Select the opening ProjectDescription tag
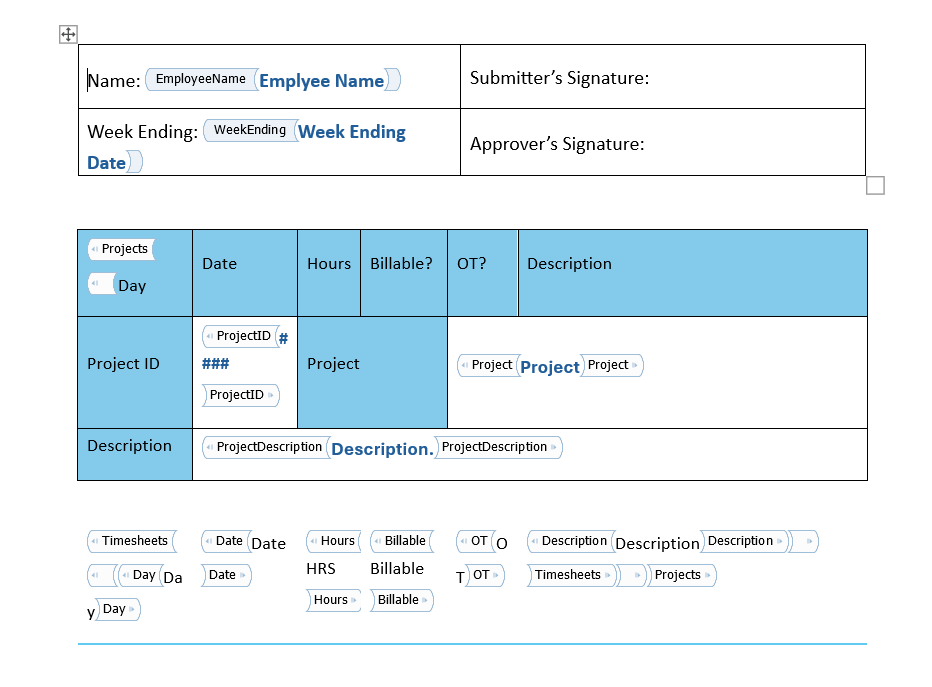 (x=266, y=448)
